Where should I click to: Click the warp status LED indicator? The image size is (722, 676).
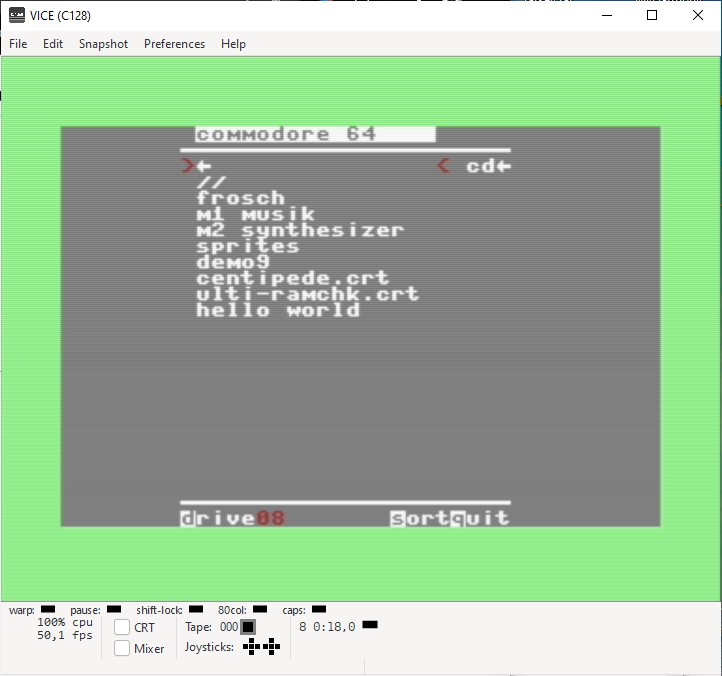tap(48, 609)
